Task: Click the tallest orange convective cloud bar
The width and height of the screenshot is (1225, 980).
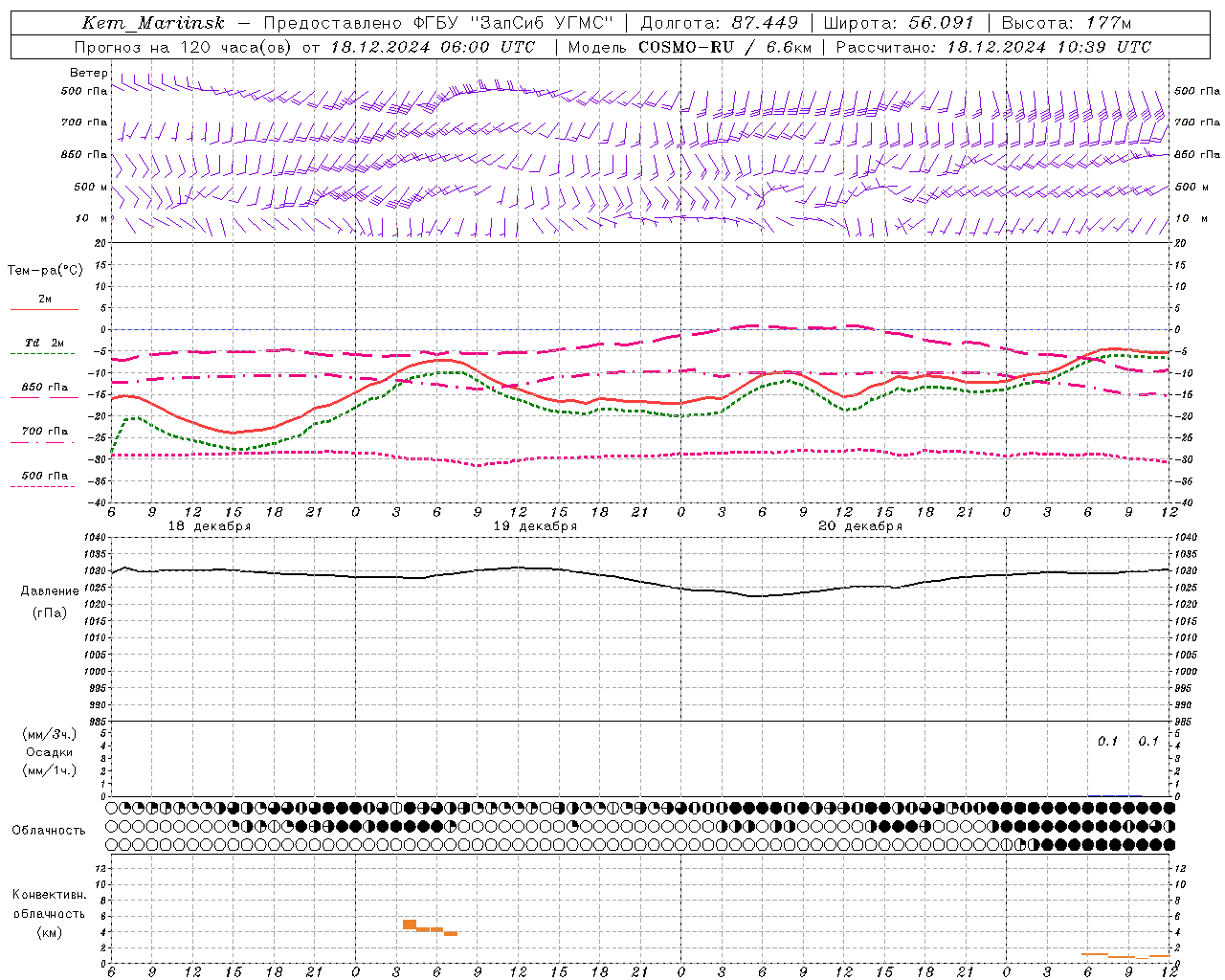Action: [410, 924]
